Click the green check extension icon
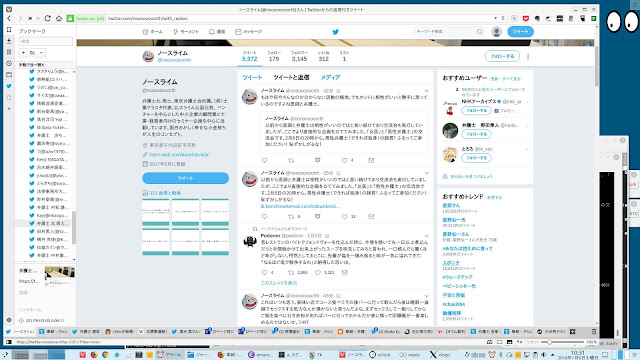640x360 pixels. point(593,18)
